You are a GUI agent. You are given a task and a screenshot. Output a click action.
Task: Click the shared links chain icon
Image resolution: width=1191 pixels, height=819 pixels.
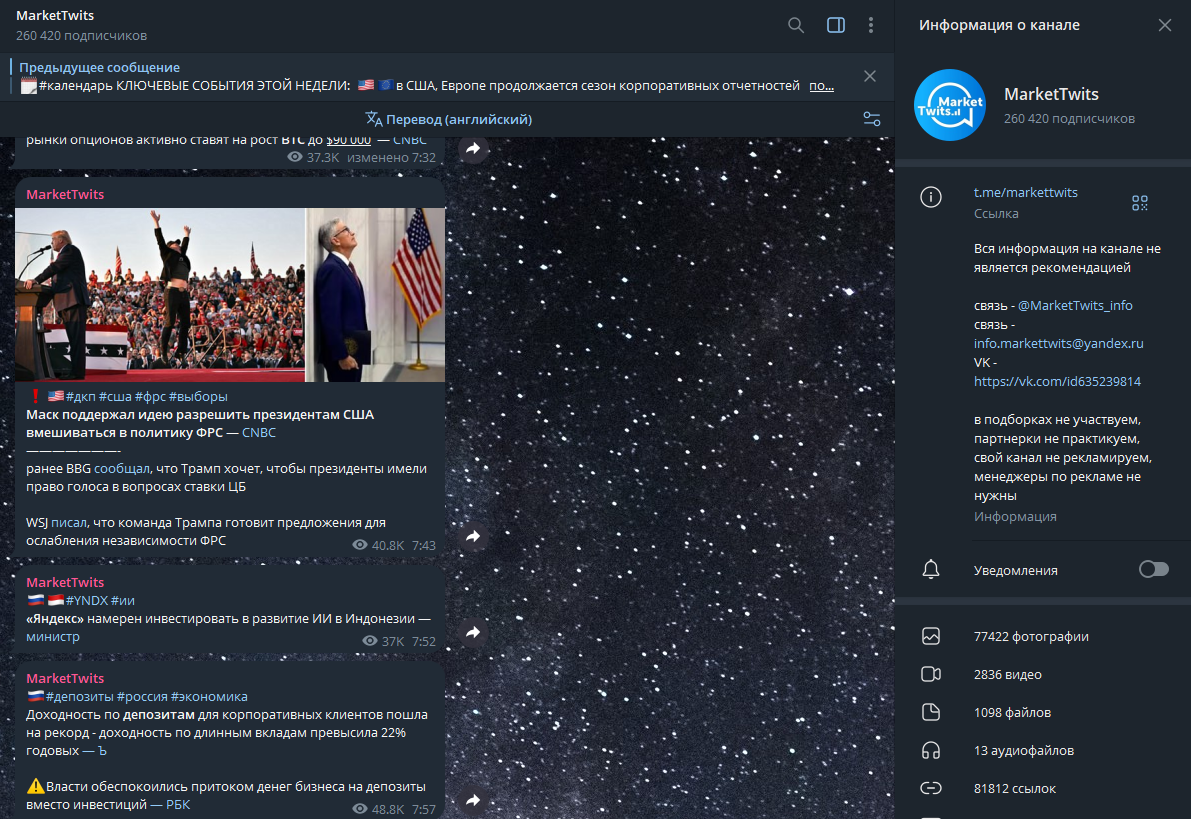point(930,789)
